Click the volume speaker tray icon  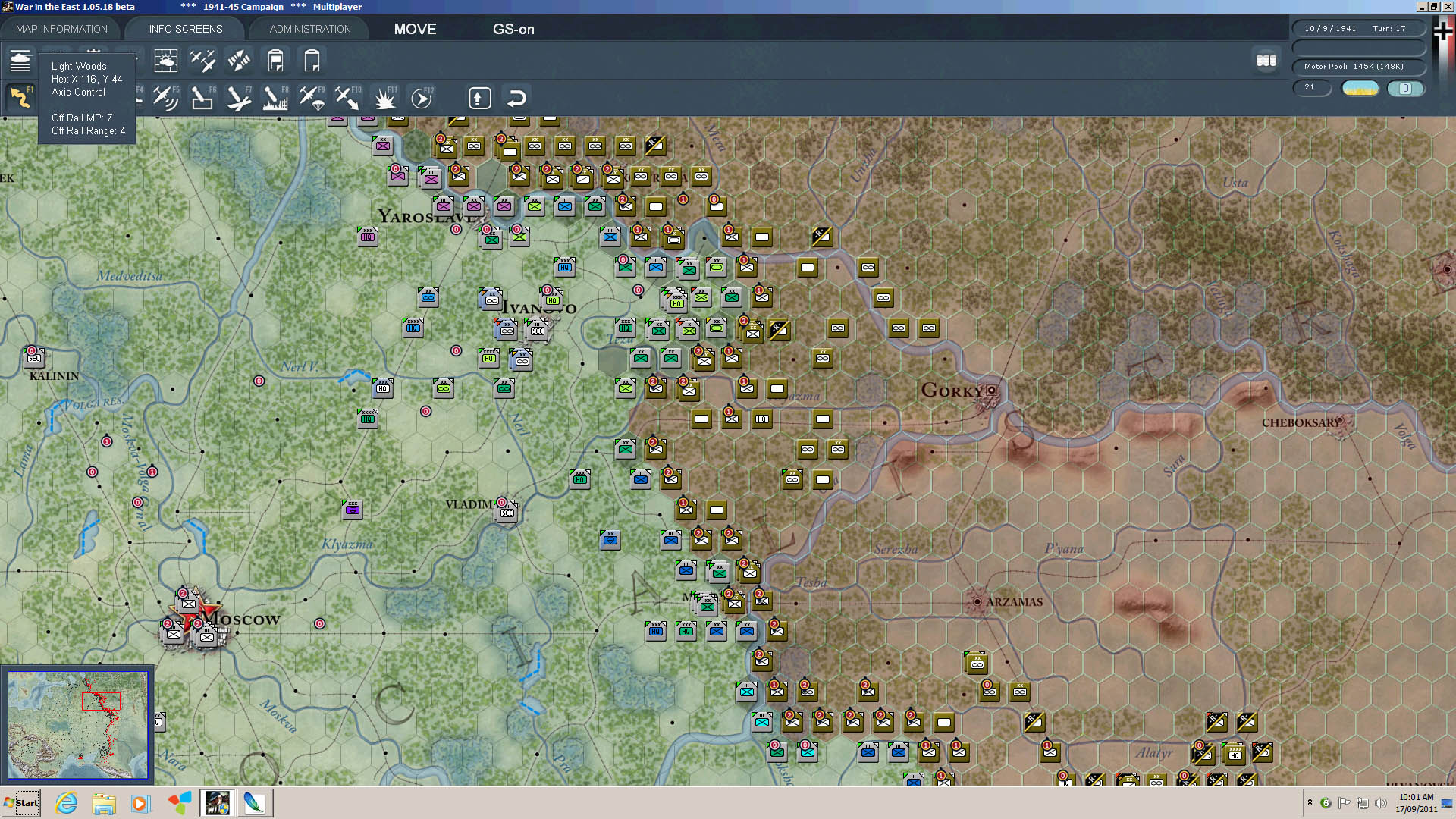pos(1380,802)
